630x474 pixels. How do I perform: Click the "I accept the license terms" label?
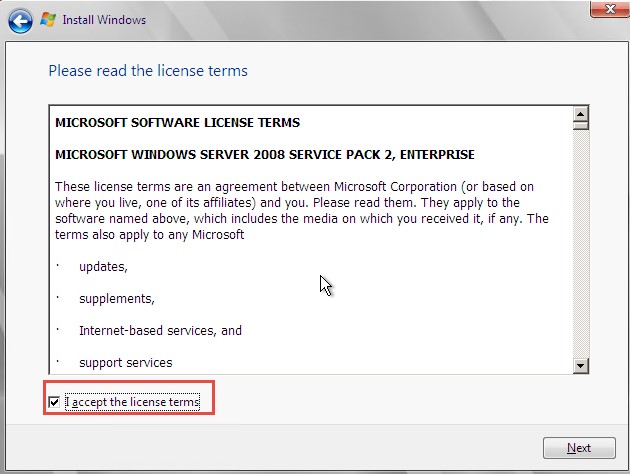tap(133, 403)
